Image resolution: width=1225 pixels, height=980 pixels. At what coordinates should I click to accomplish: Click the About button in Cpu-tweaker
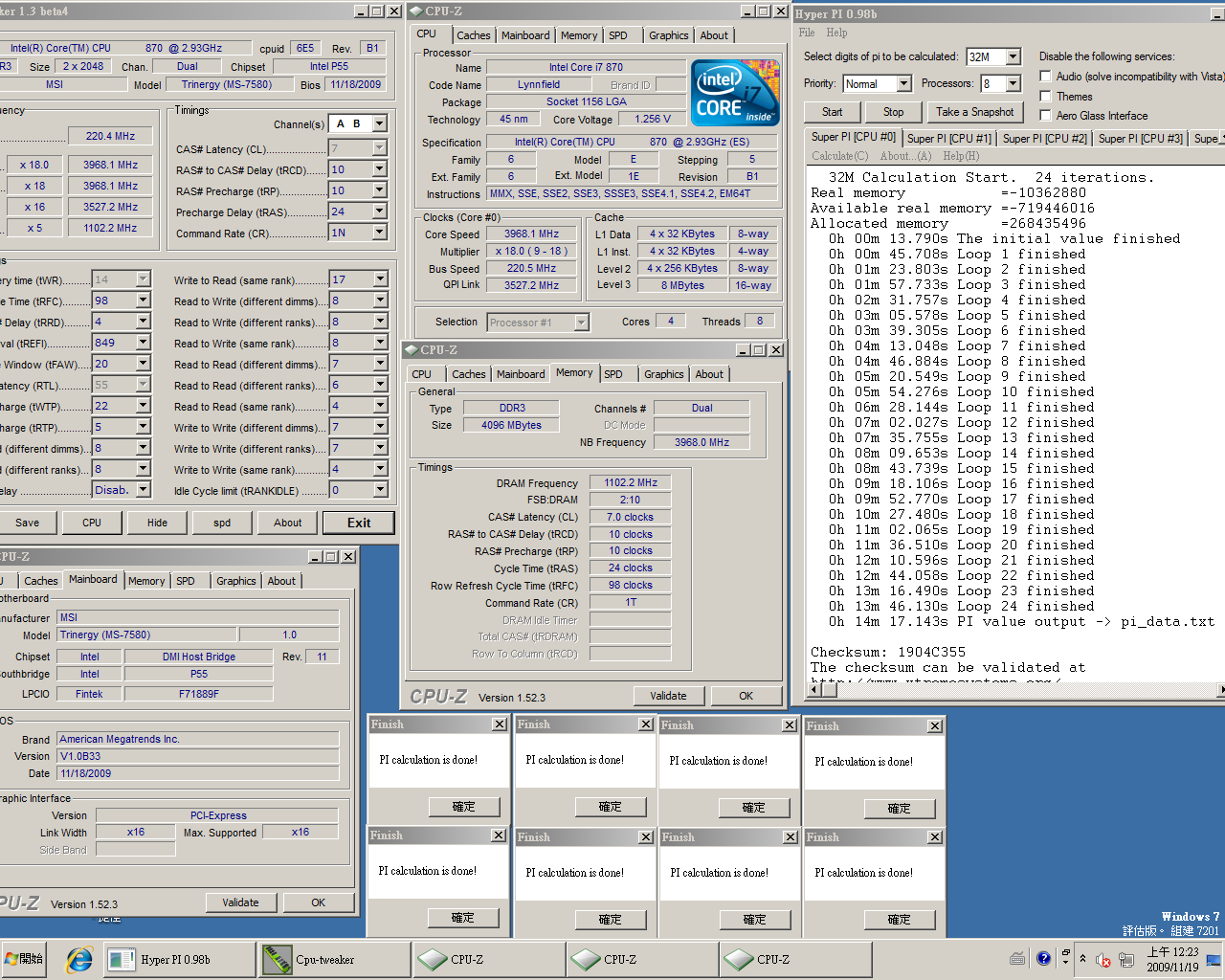coord(287,523)
